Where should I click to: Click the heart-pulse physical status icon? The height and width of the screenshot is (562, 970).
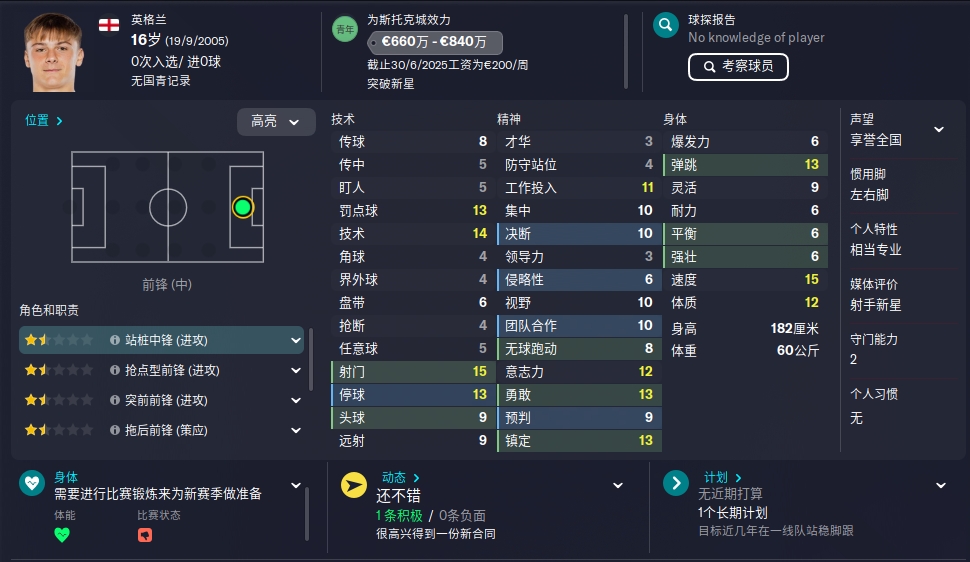pyautogui.click(x=32, y=484)
